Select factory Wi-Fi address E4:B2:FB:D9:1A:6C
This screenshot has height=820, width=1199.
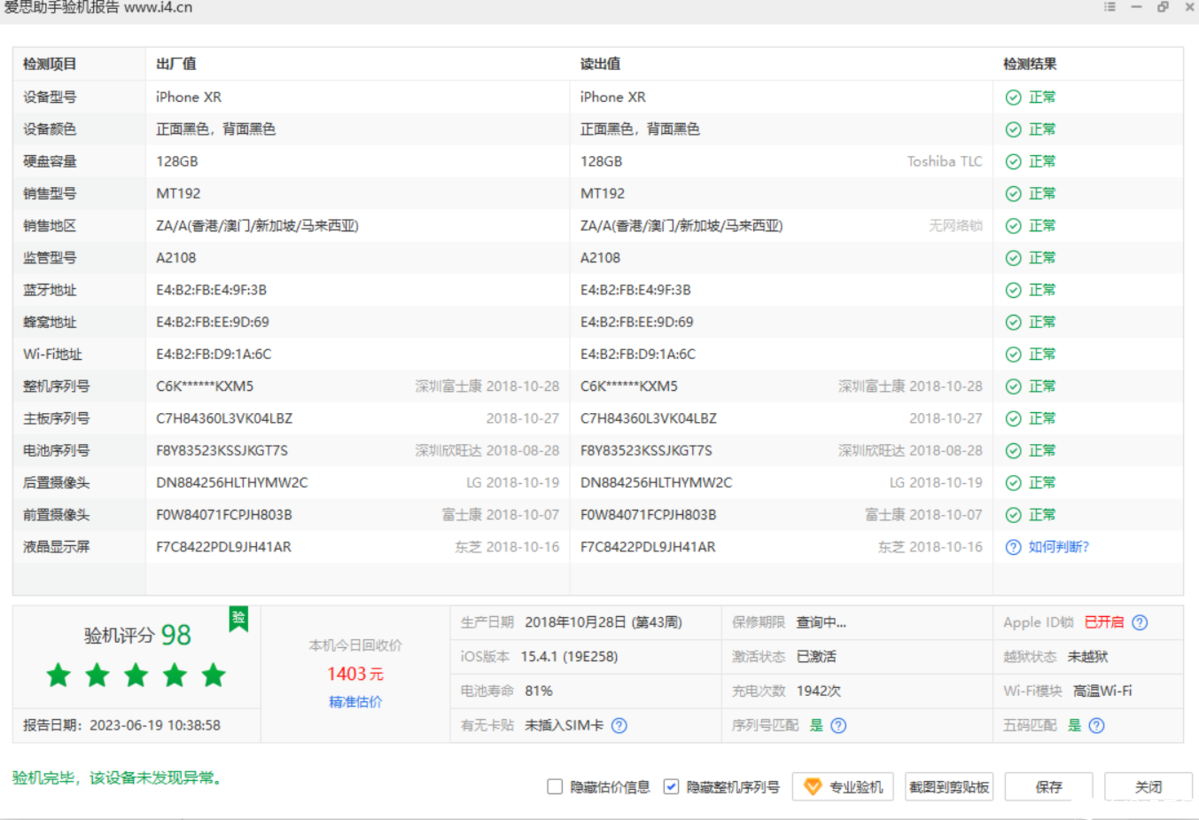point(213,354)
